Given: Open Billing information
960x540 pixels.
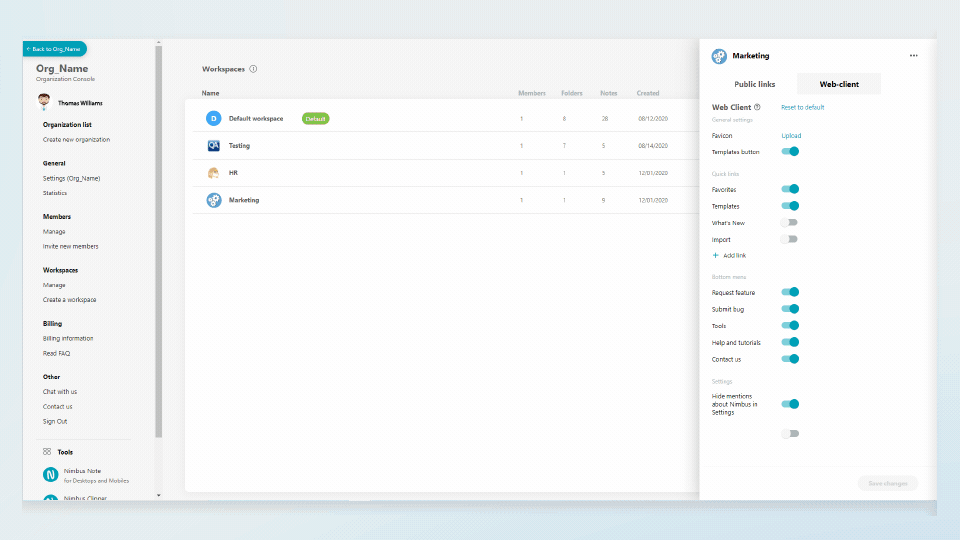Looking at the screenshot, I should coord(68,338).
